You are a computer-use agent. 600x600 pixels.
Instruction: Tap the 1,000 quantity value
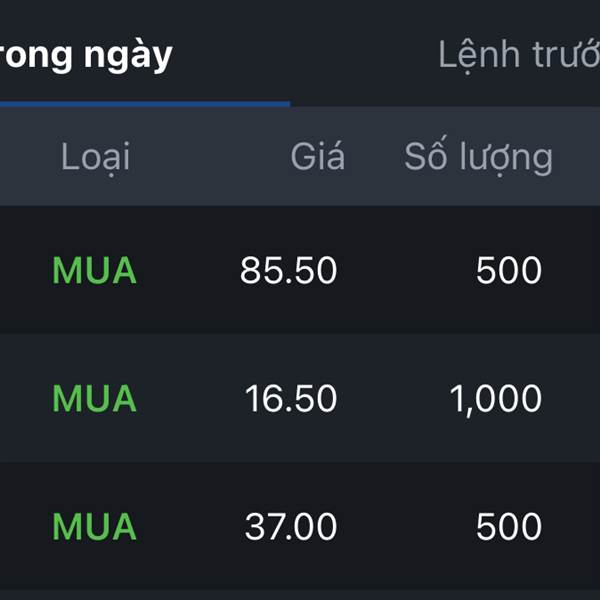(x=496, y=399)
